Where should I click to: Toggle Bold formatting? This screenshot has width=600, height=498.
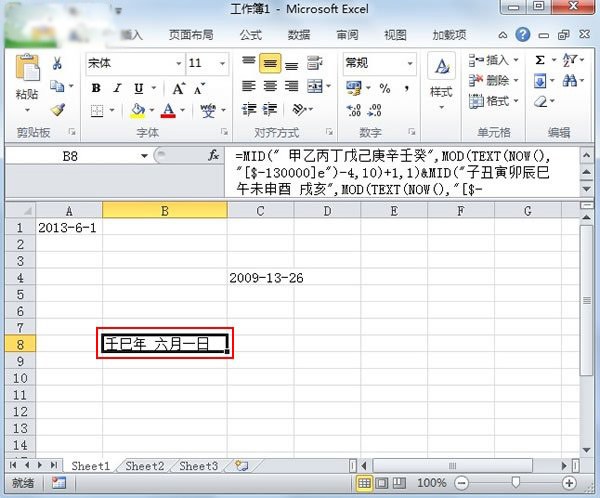tap(96, 88)
